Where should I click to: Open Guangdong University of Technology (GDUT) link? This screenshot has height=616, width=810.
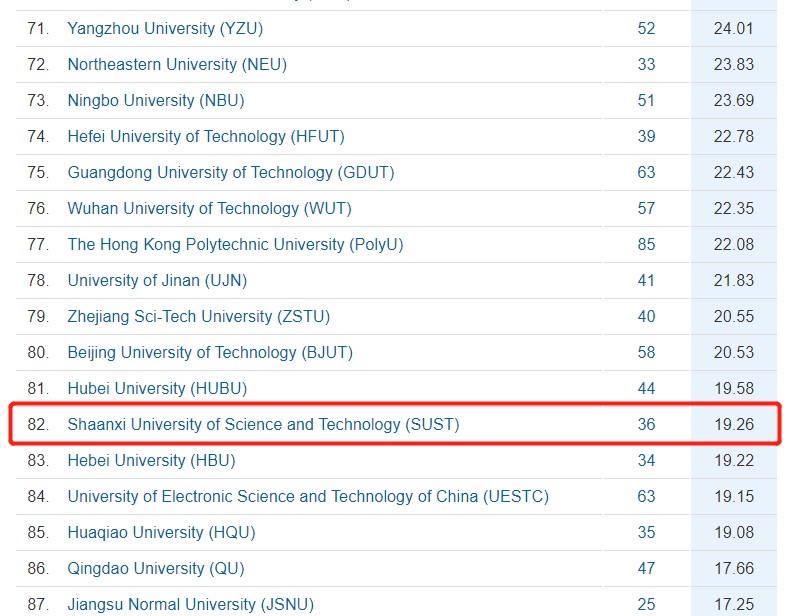coord(231,172)
